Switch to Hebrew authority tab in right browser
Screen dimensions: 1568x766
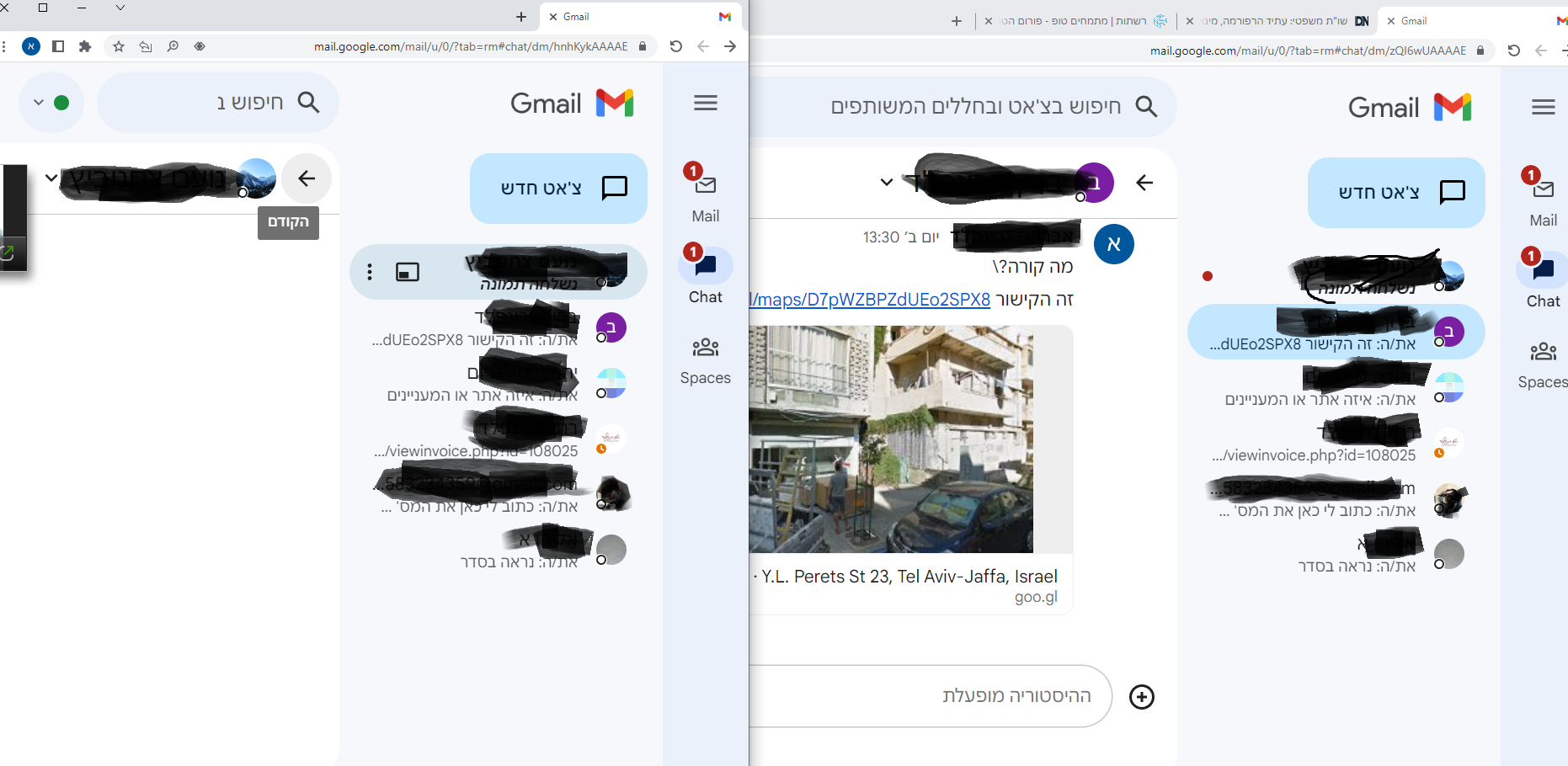click(x=1076, y=21)
